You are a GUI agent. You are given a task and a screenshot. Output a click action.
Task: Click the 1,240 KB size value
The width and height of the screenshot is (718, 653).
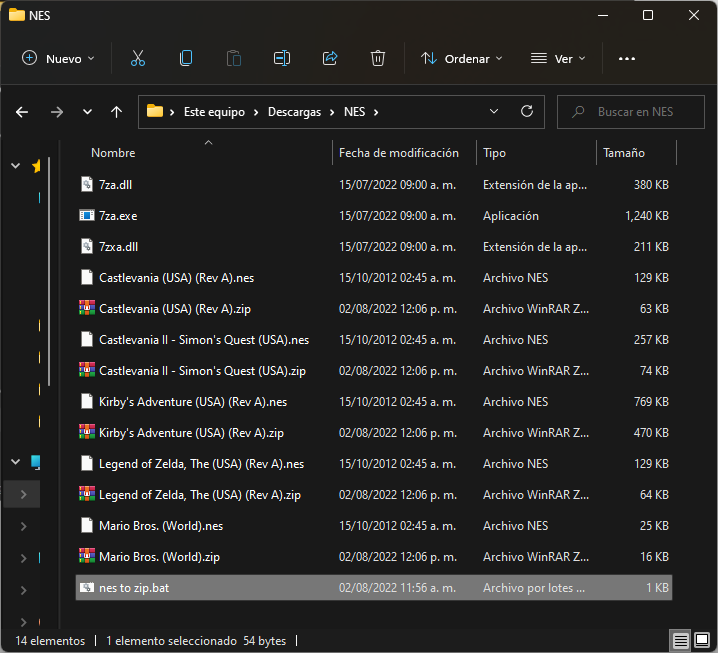[647, 215]
